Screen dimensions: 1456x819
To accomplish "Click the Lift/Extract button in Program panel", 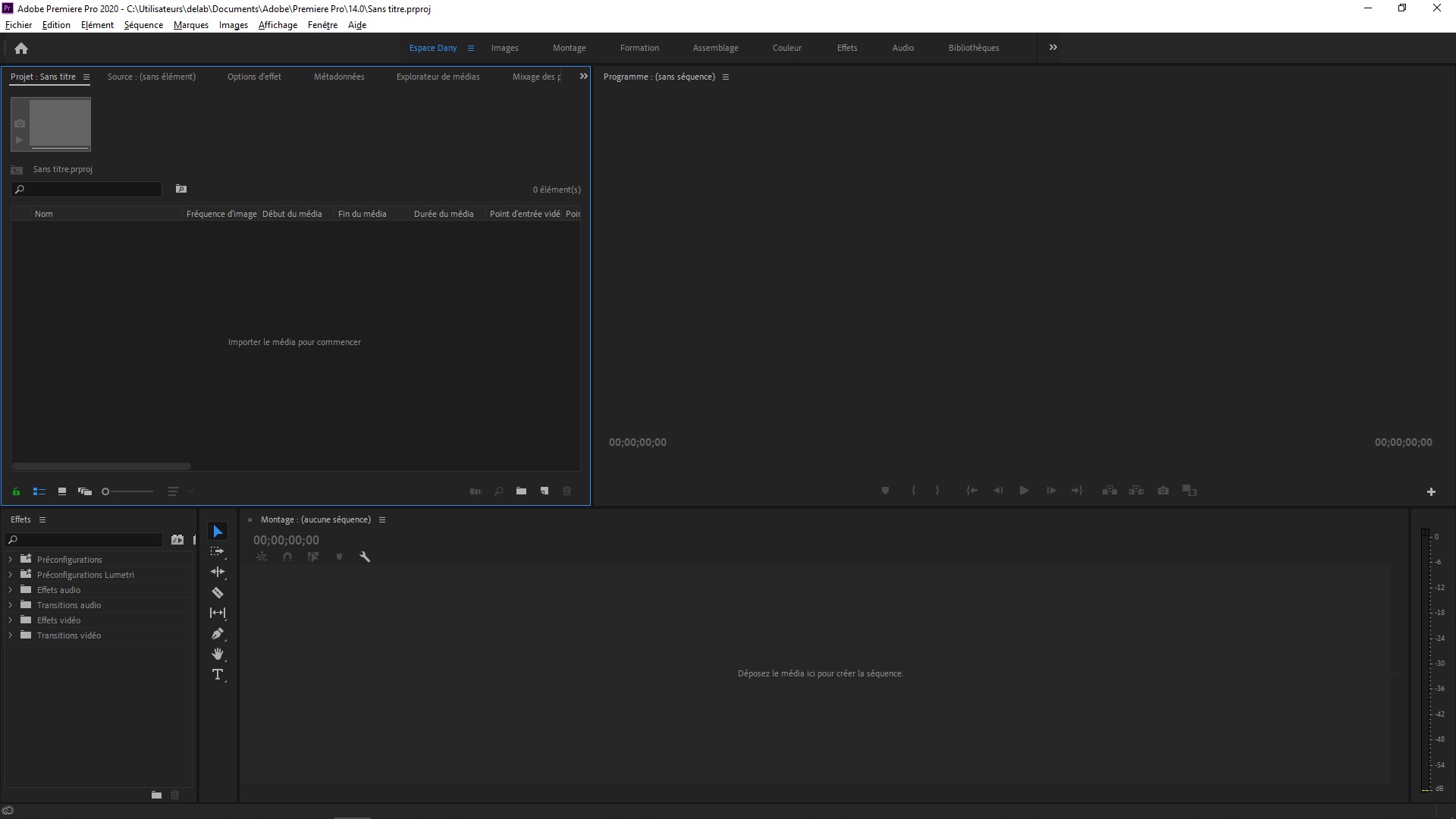I will pos(1109,490).
